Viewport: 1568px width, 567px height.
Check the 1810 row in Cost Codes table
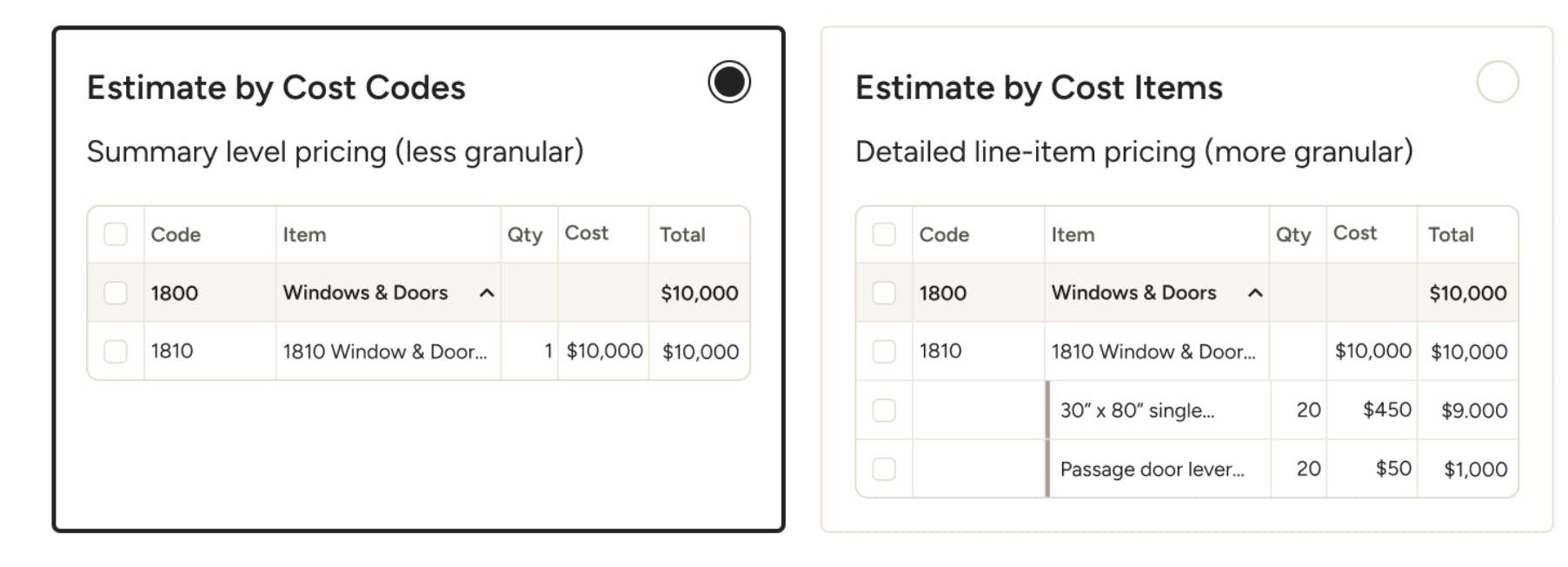116,351
